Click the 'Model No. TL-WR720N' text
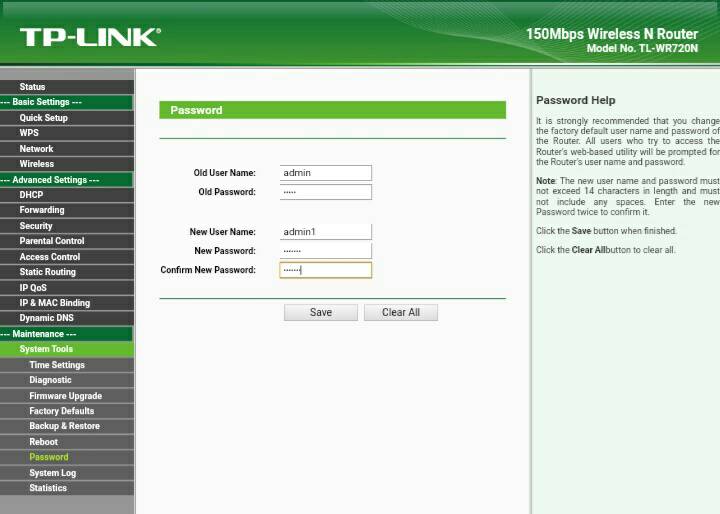The width and height of the screenshot is (720, 514). click(x=642, y=48)
